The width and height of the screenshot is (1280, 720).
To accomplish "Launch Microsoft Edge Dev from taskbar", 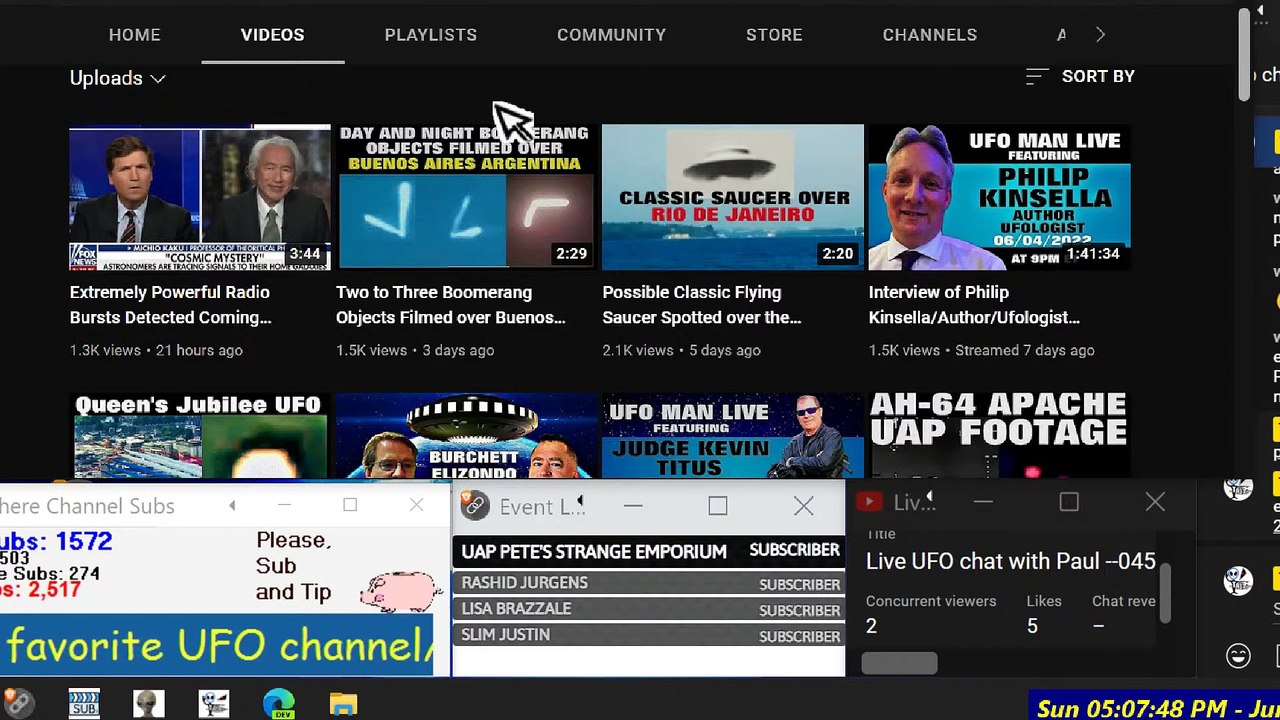I will coord(279,704).
